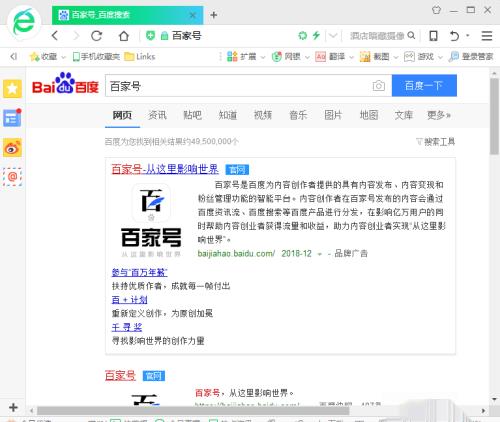Click the 百度一下 search button

point(424,86)
